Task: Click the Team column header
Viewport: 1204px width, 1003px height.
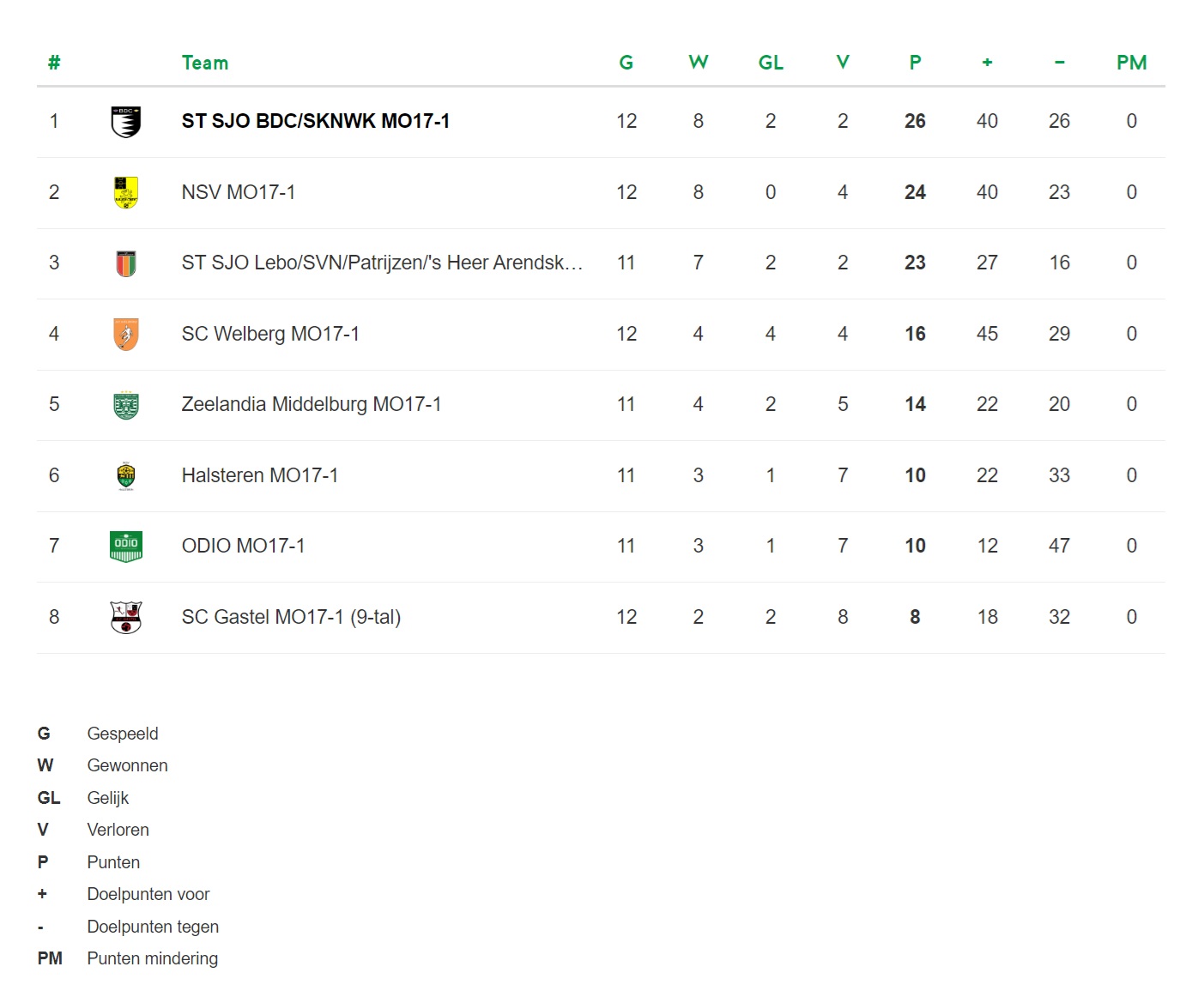Action: (x=205, y=63)
